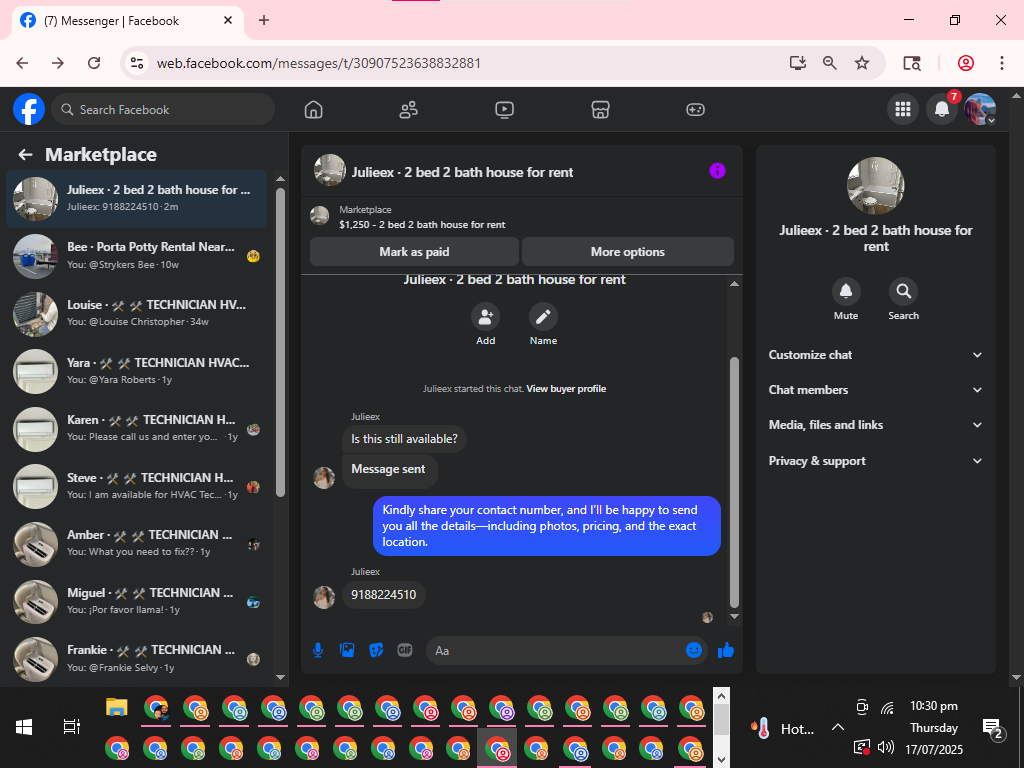The width and height of the screenshot is (1024, 768).
Task: Open Julieex 2 bed 2 bath conversation
Action: click(x=136, y=199)
